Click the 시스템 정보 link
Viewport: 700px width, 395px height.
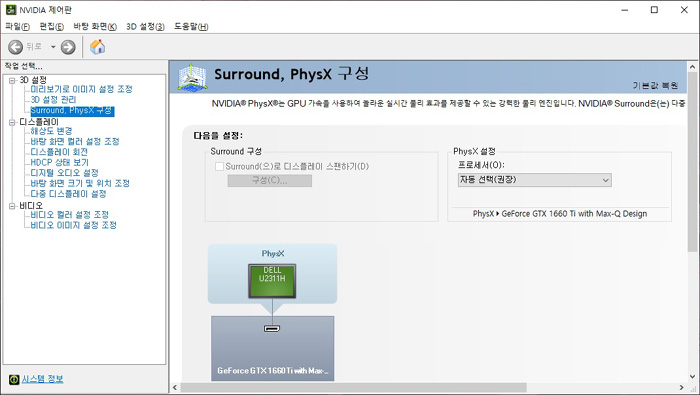42,379
